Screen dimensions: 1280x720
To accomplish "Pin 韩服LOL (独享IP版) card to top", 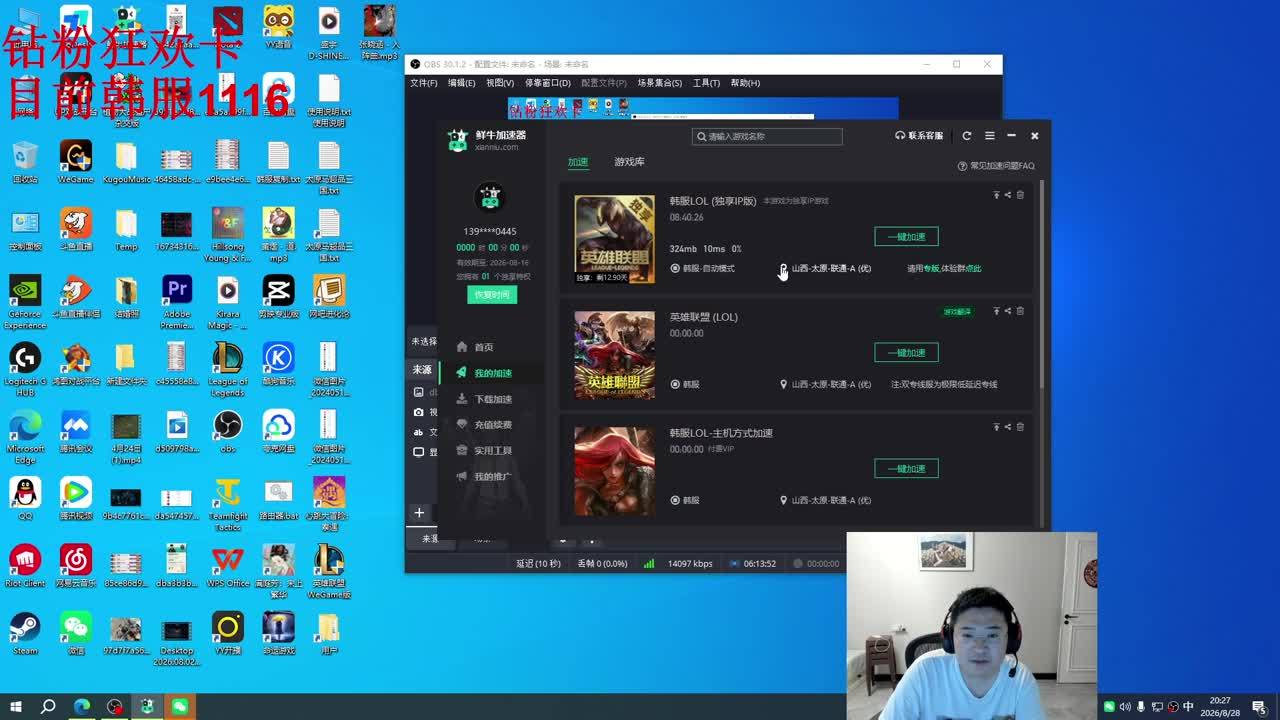I will (x=996, y=195).
